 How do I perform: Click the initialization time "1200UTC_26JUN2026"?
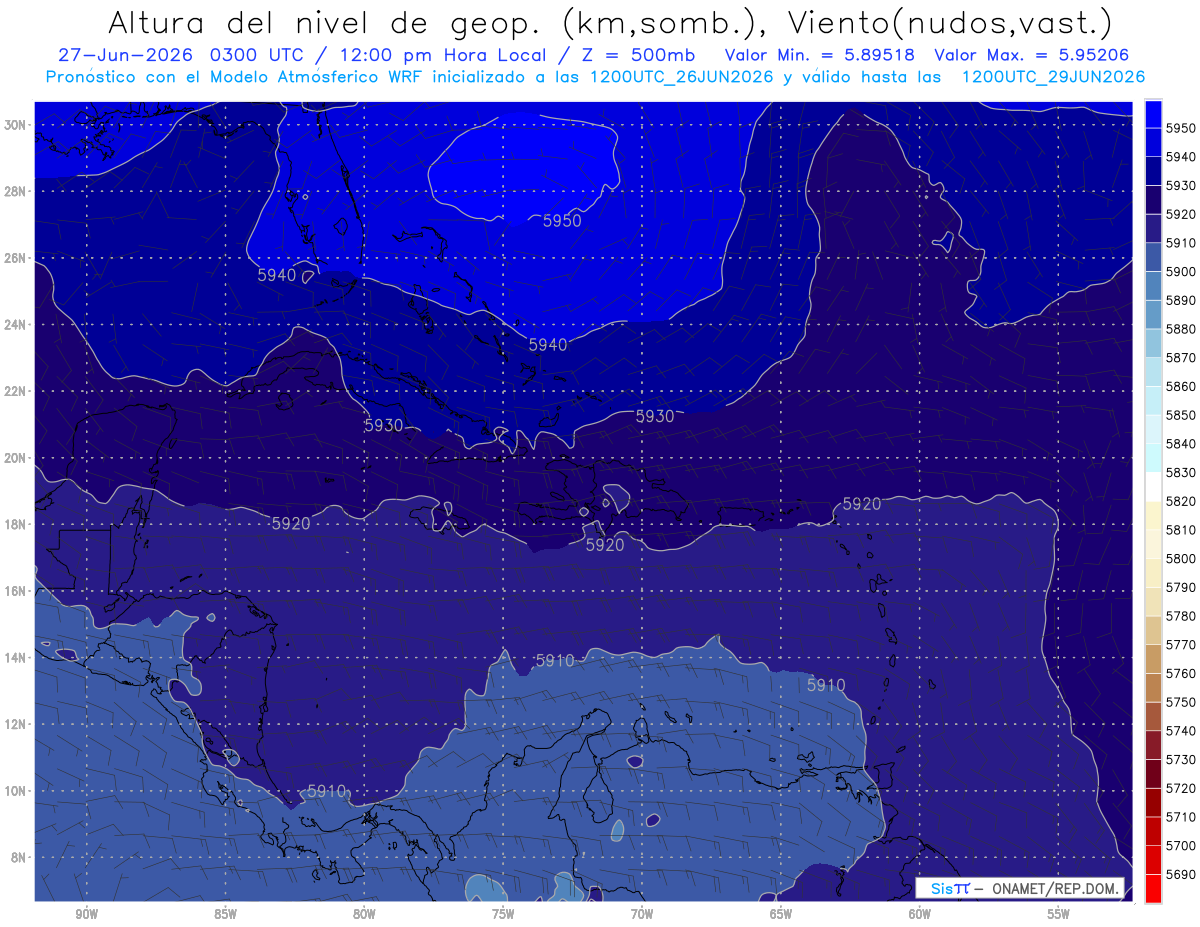[x=681, y=76]
